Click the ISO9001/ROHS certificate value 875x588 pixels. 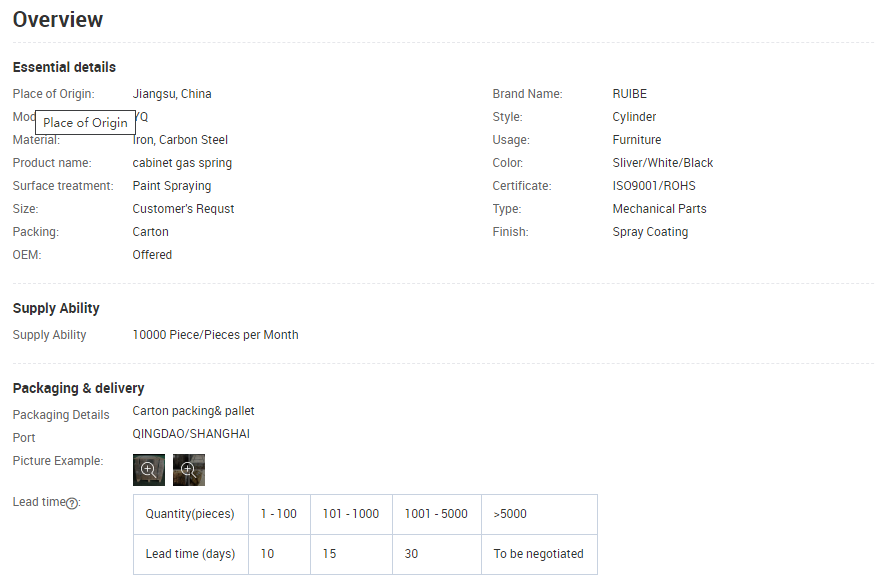654,186
